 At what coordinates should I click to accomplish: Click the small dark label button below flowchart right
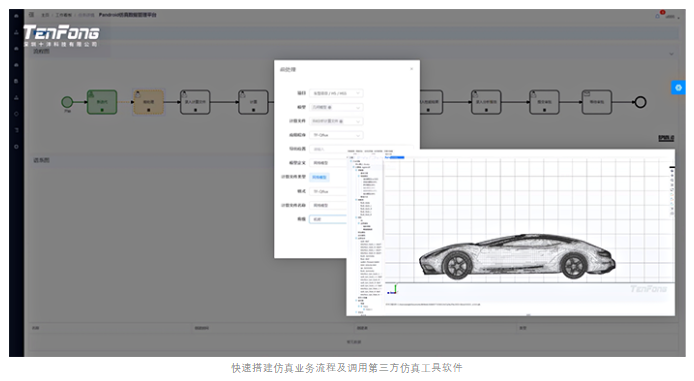(x=666, y=138)
